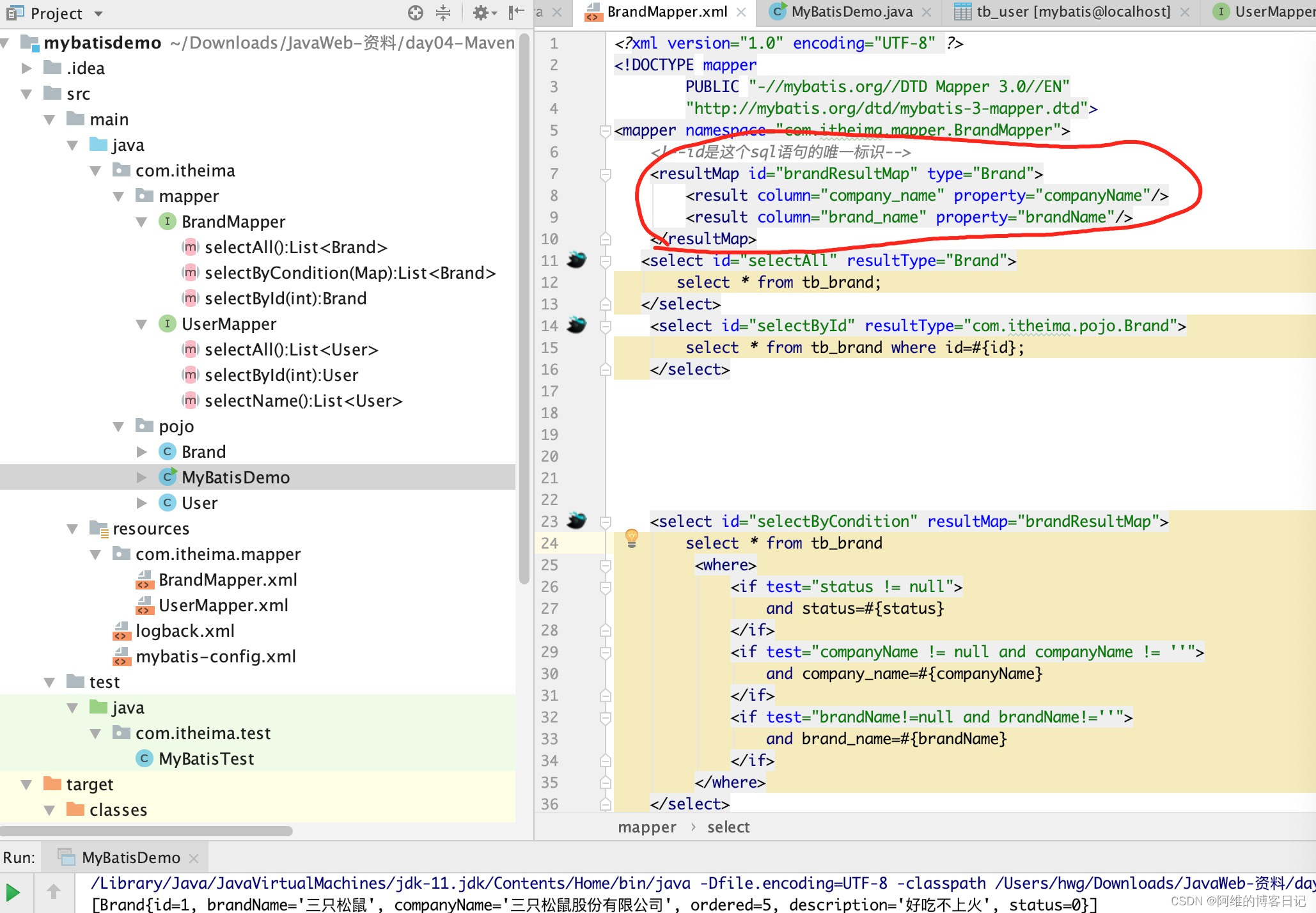
Task: Close the tb_user tab
Action: (1185, 12)
